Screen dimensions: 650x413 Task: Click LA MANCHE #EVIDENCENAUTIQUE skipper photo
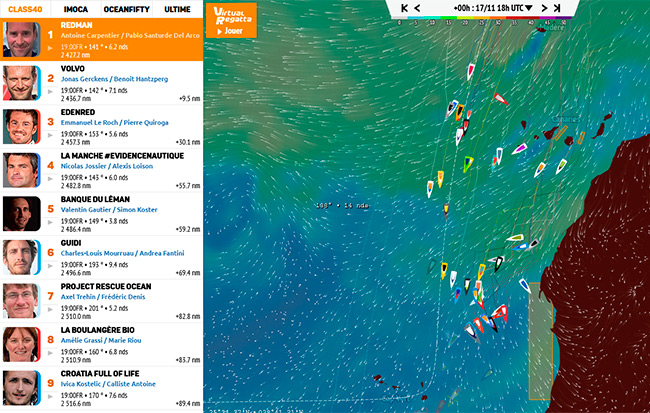click(x=21, y=170)
